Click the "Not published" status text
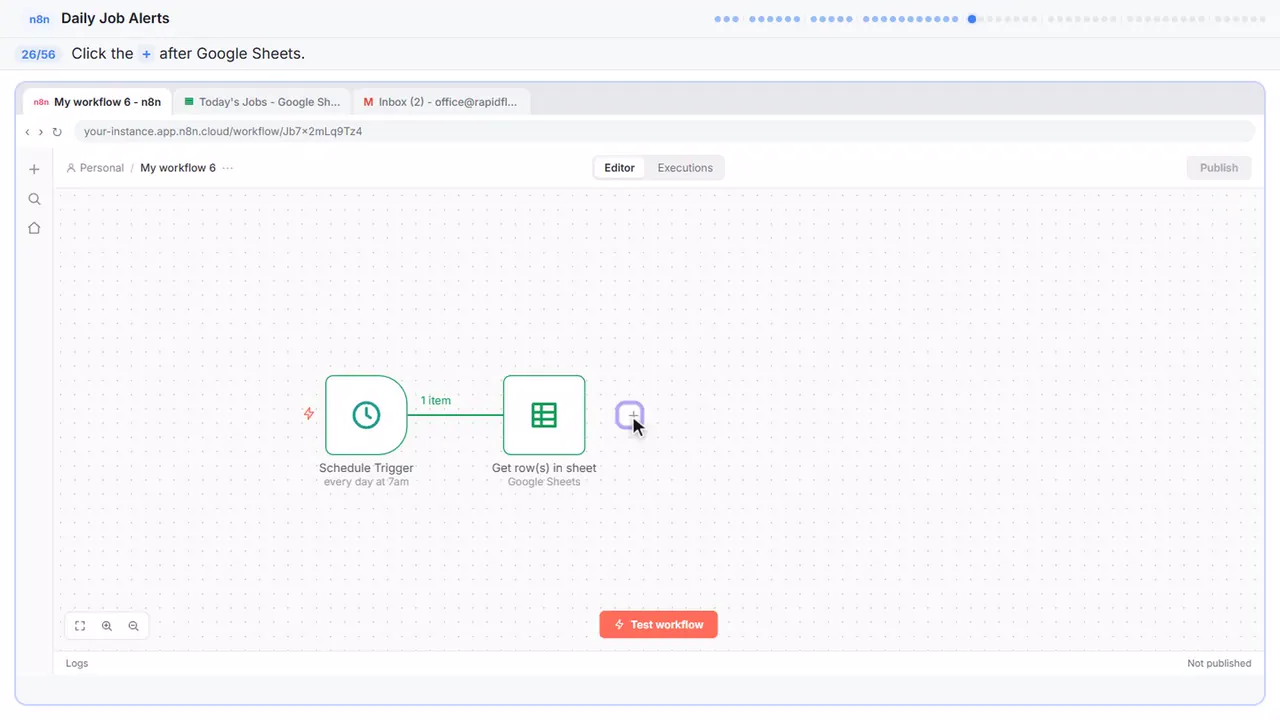 [x=1219, y=663]
